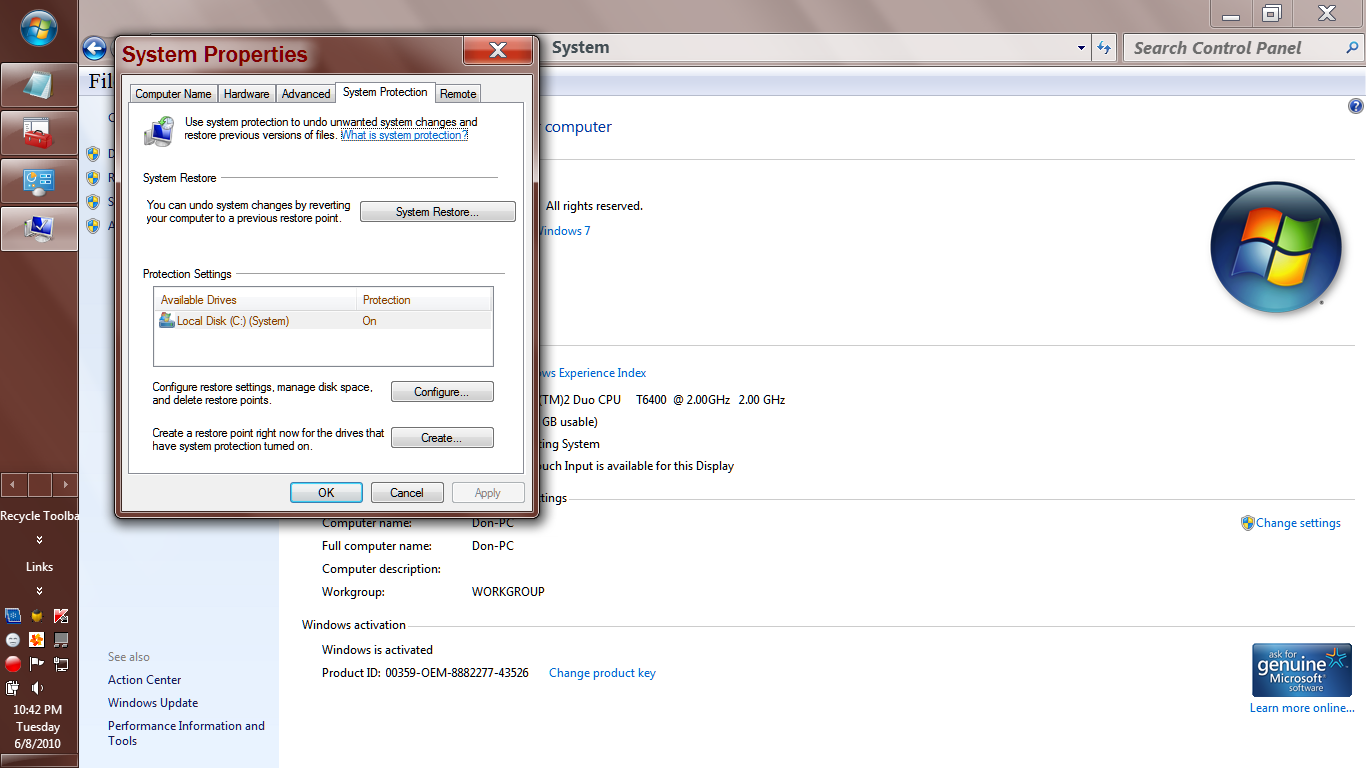Expand the Links toolbar chevron
The height and width of the screenshot is (768, 1366).
(39, 590)
